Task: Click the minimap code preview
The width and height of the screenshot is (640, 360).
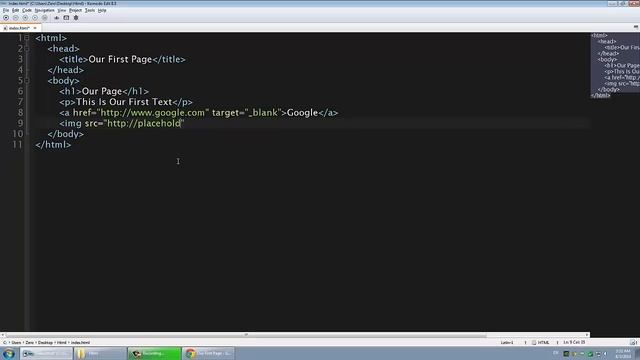Action: point(615,65)
